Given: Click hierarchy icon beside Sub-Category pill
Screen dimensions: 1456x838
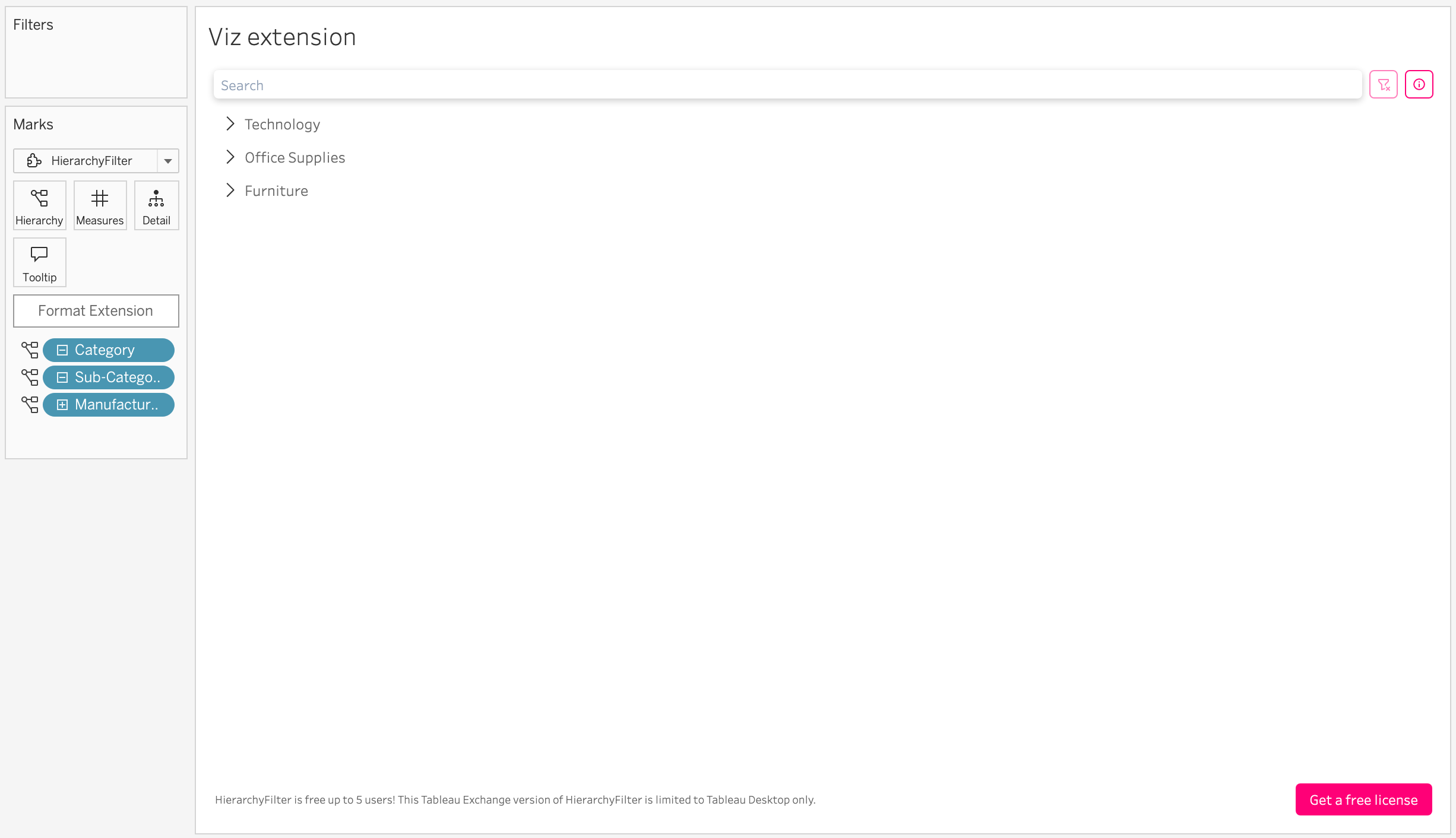Looking at the screenshot, I should point(30,377).
